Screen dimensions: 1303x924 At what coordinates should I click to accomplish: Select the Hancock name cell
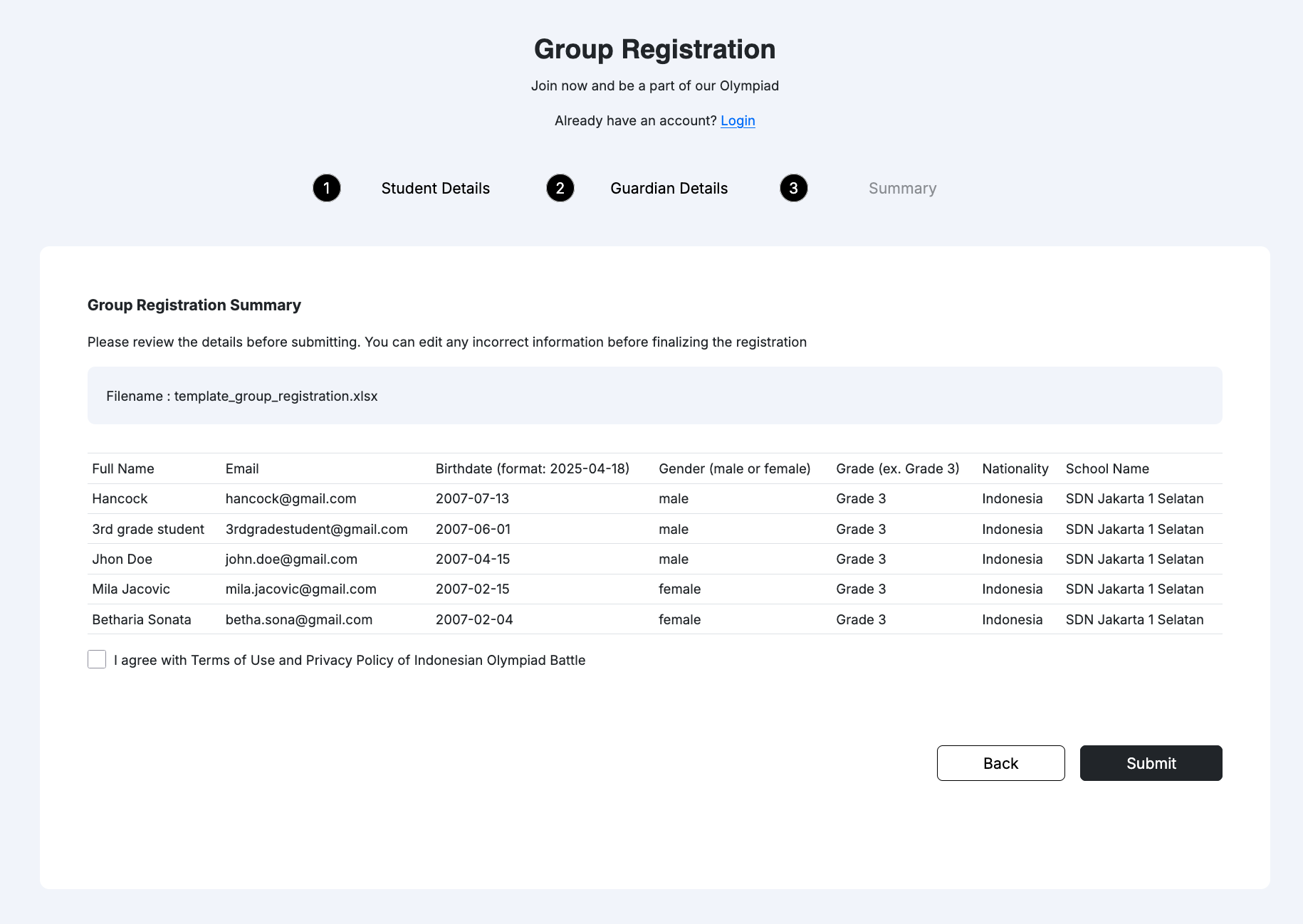120,499
